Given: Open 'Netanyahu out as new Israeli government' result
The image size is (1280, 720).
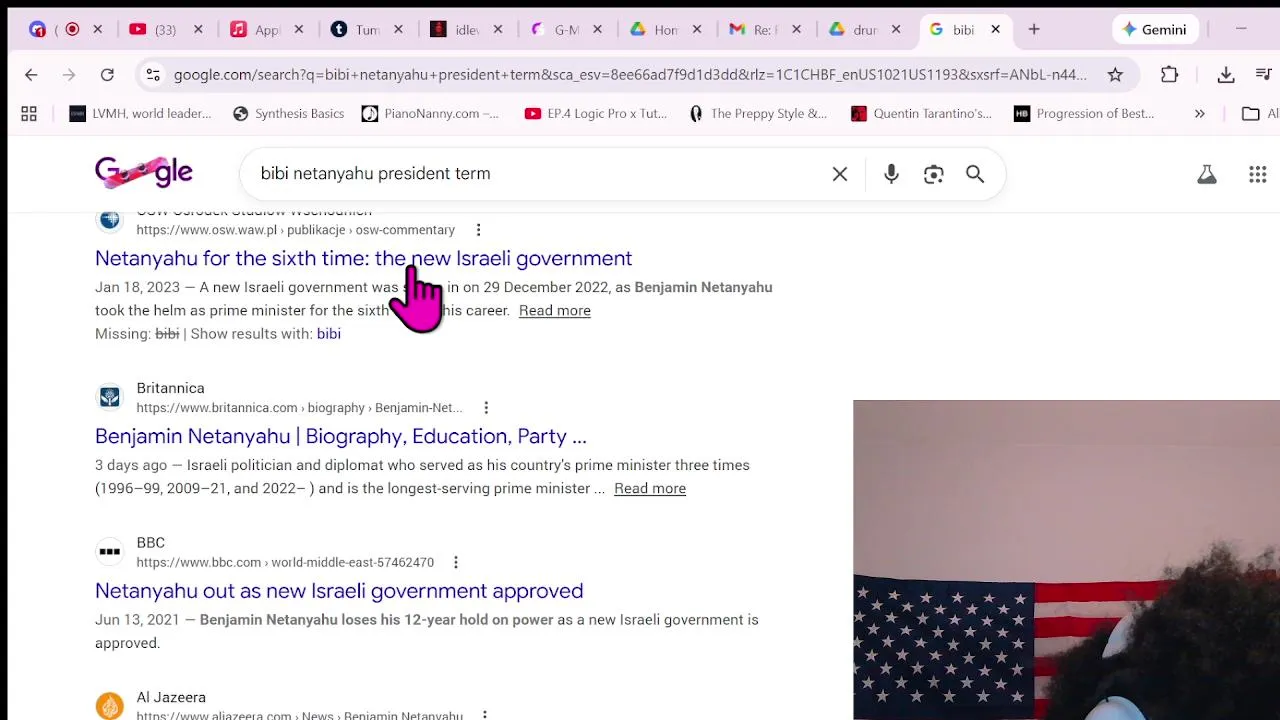Looking at the screenshot, I should pyautogui.click(x=339, y=591).
